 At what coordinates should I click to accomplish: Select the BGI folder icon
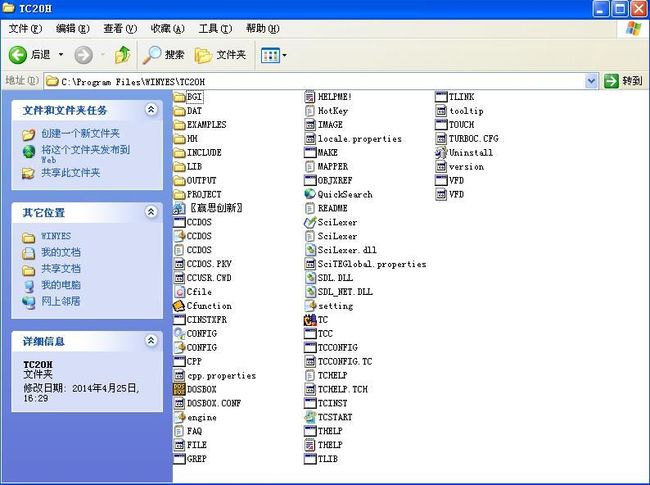click(x=179, y=97)
